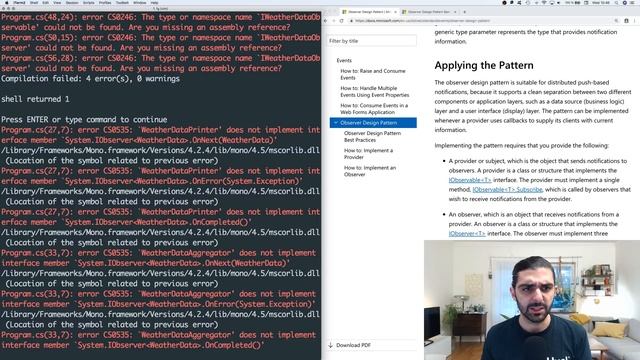
Task: Switch to the second Observer Design Pattern tab
Action: coord(428,12)
